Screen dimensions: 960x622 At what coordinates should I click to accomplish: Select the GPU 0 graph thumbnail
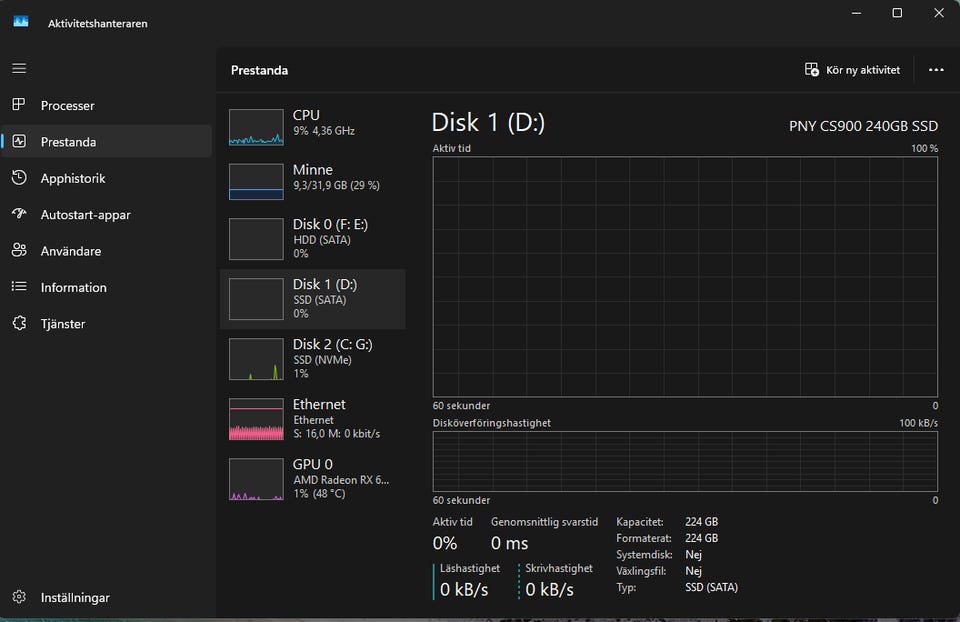pyautogui.click(x=256, y=479)
